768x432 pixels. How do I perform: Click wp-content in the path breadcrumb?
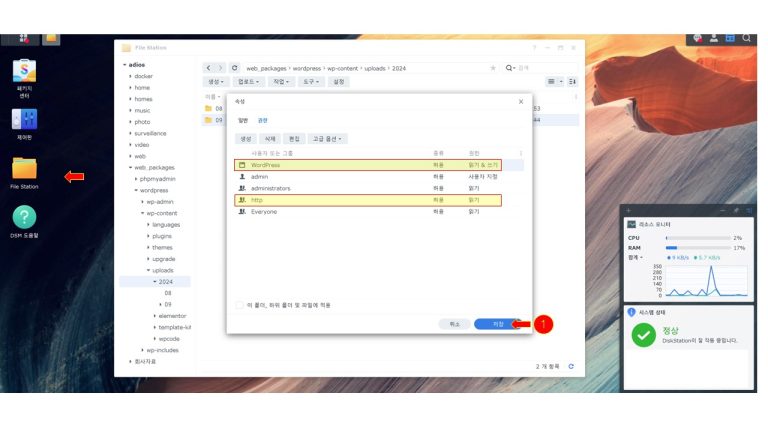click(342, 69)
